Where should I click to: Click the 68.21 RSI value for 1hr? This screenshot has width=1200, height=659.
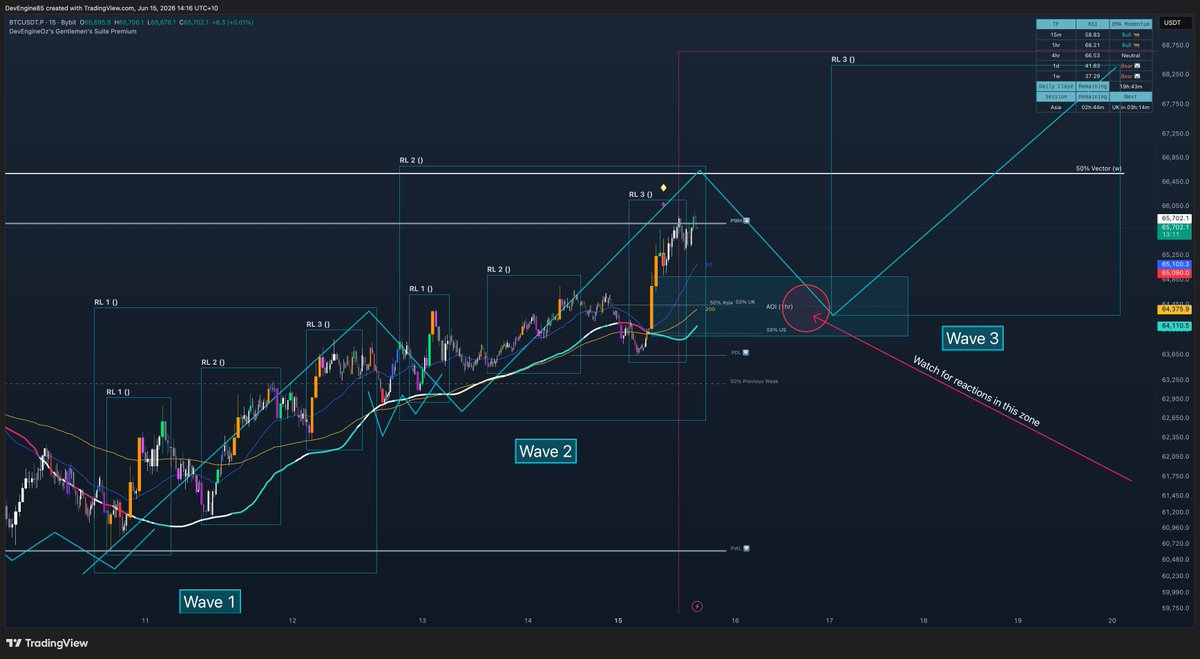point(1093,45)
